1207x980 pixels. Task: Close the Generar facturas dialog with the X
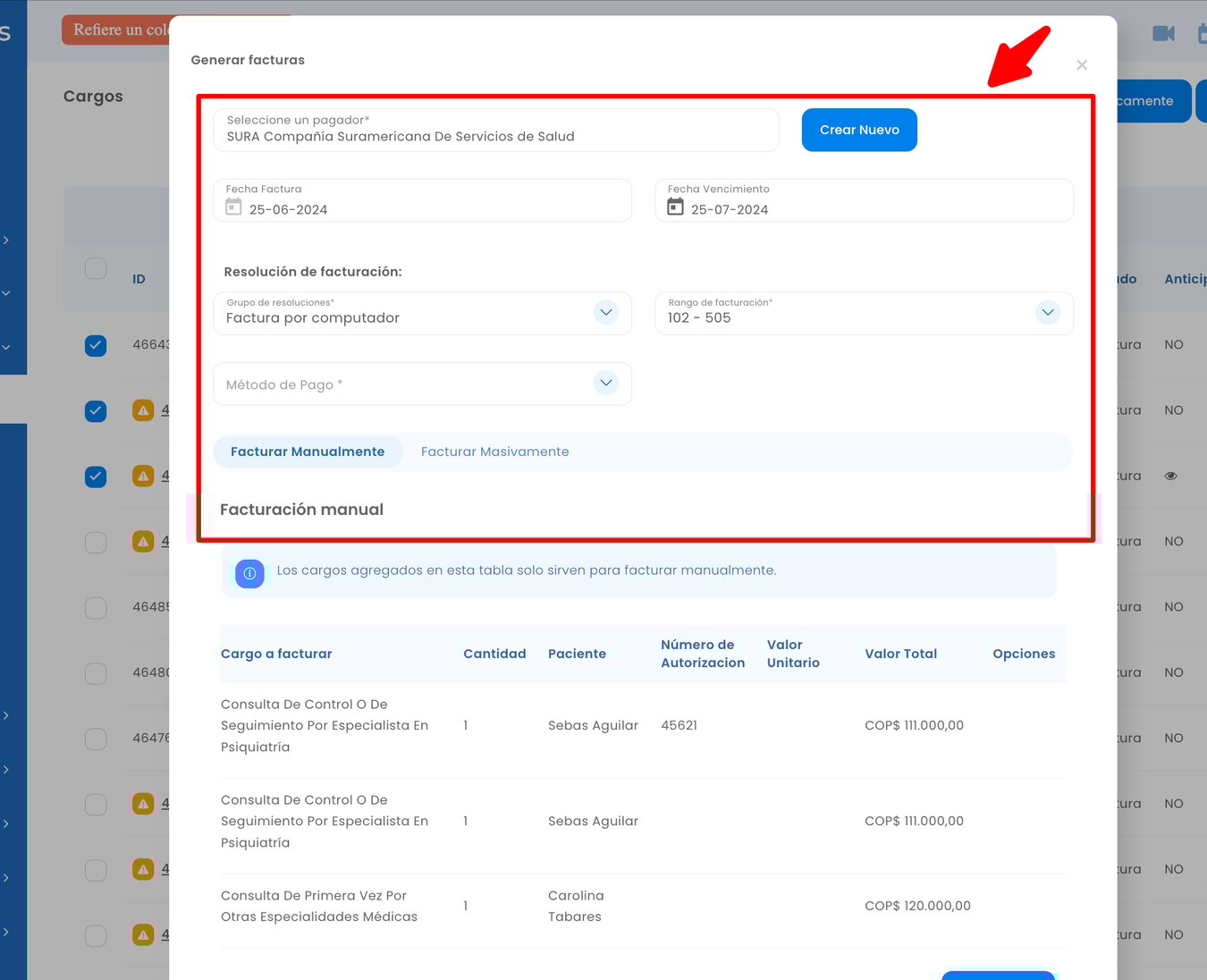tap(1082, 64)
